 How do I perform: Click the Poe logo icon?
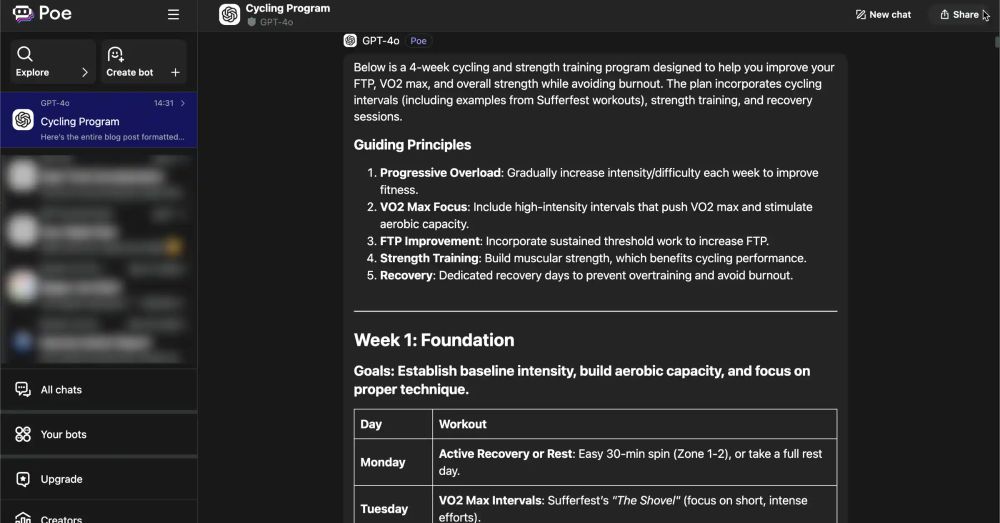(x=23, y=13)
